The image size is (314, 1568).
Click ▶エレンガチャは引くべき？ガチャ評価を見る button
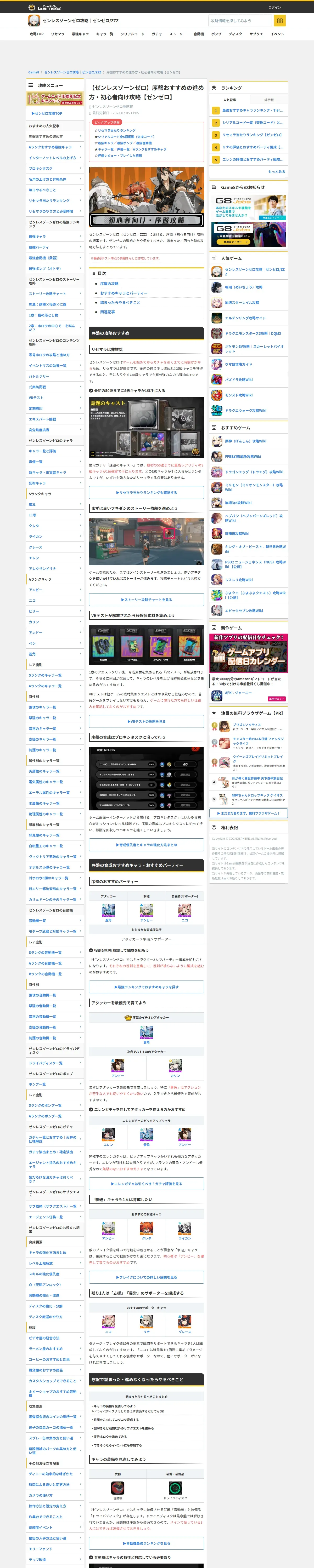[146, 1184]
